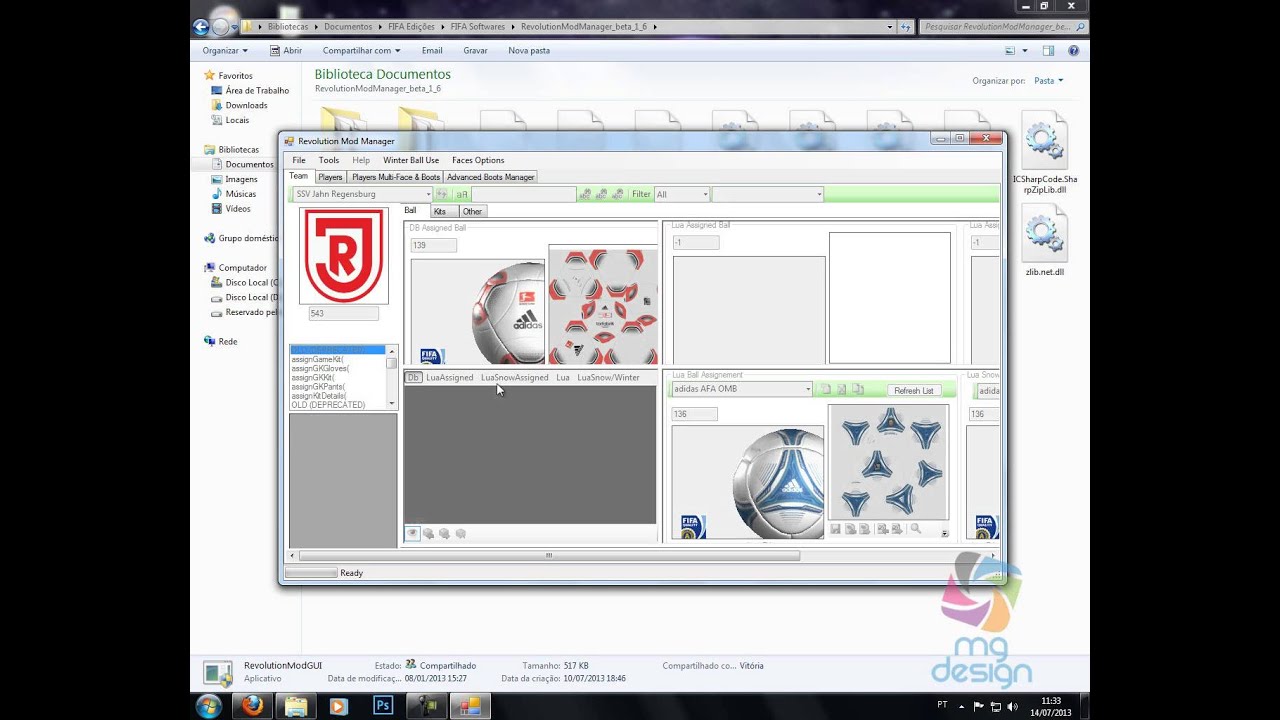This screenshot has width=1280, height=720.
Task: Click the copy pages icon before Refresh List
Action: [858, 389]
